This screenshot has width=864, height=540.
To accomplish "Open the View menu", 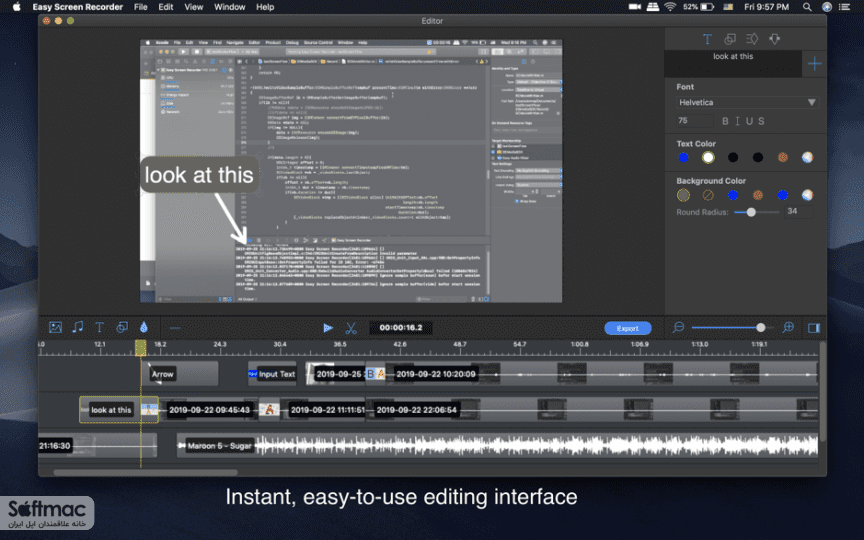I will click(x=193, y=7).
